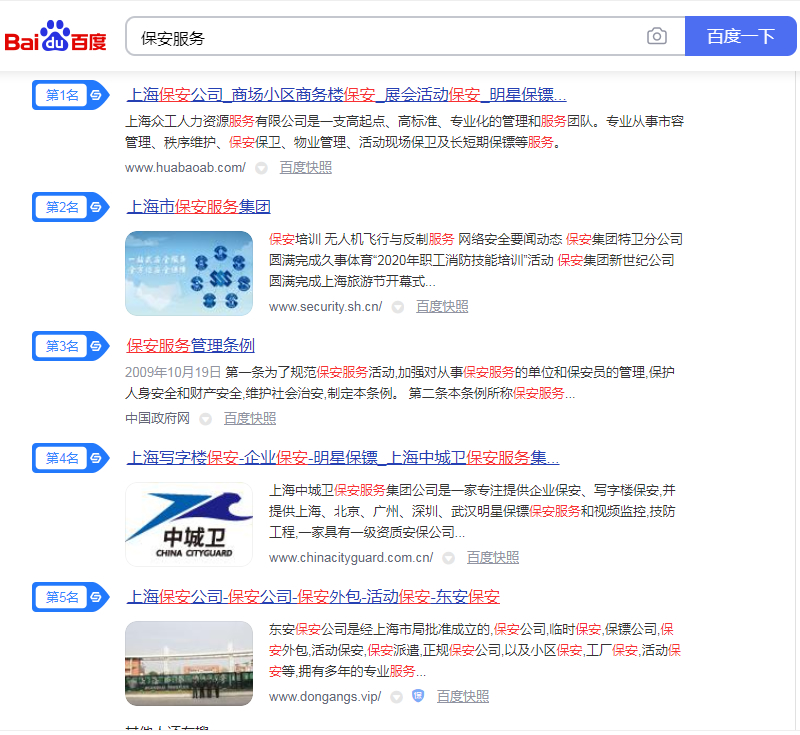Open image search with the camera icon
The image size is (800, 735).
(x=657, y=36)
